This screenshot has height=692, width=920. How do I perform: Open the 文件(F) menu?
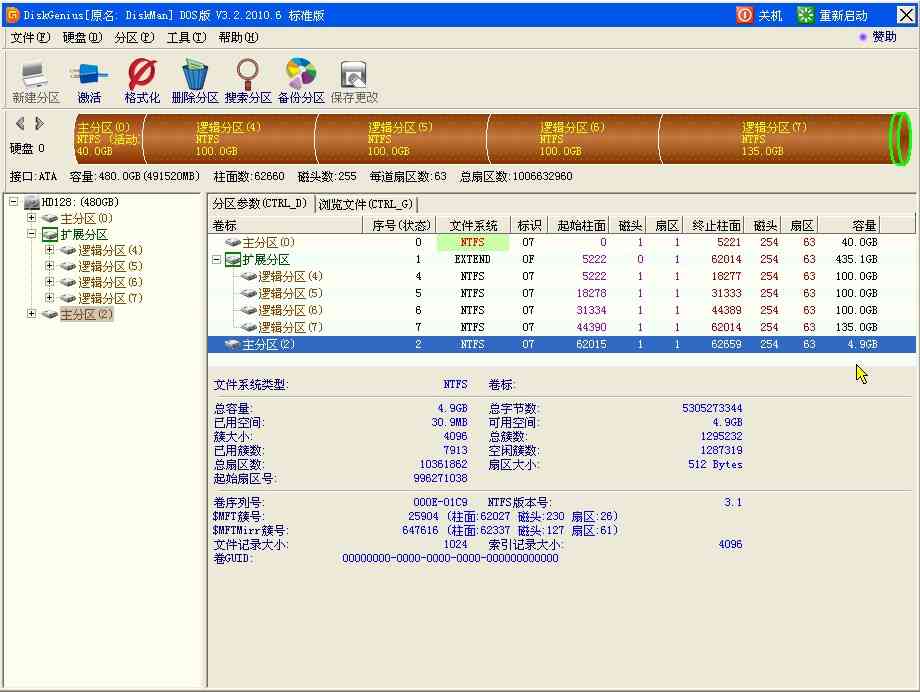coord(31,38)
